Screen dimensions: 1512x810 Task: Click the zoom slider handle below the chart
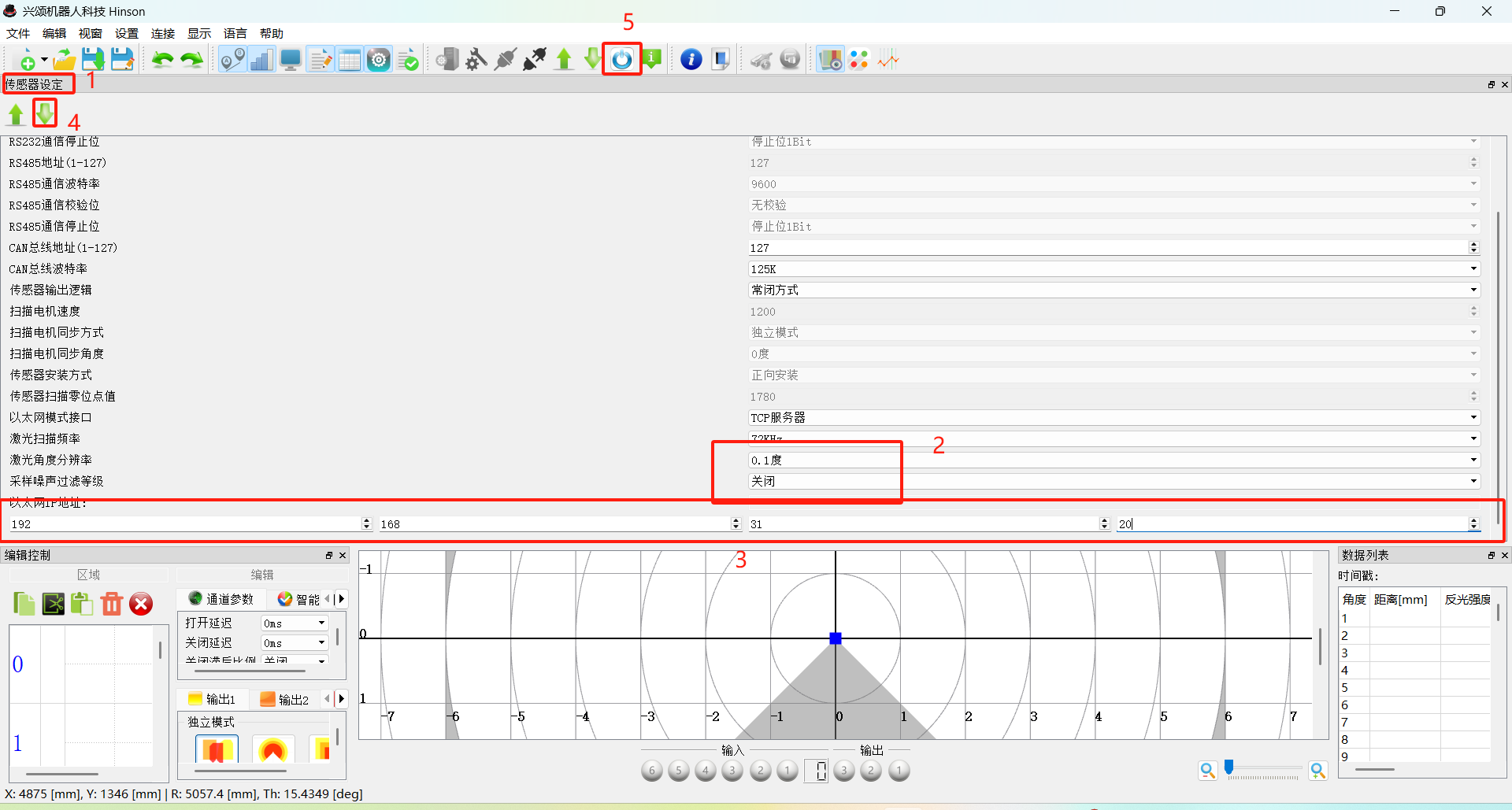1228,767
